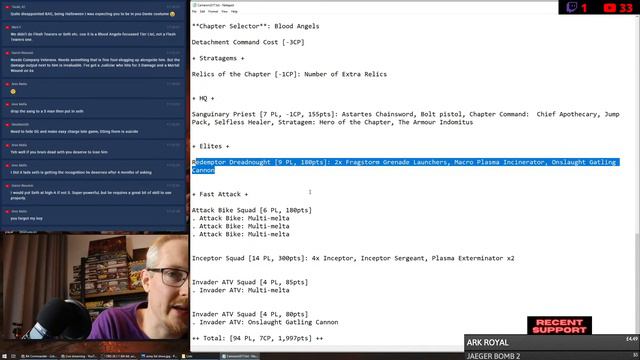640x360 pixels.
Task: Click the 'Inceptor Squad [14 PL, 300pts]' line
Action: coord(353,258)
